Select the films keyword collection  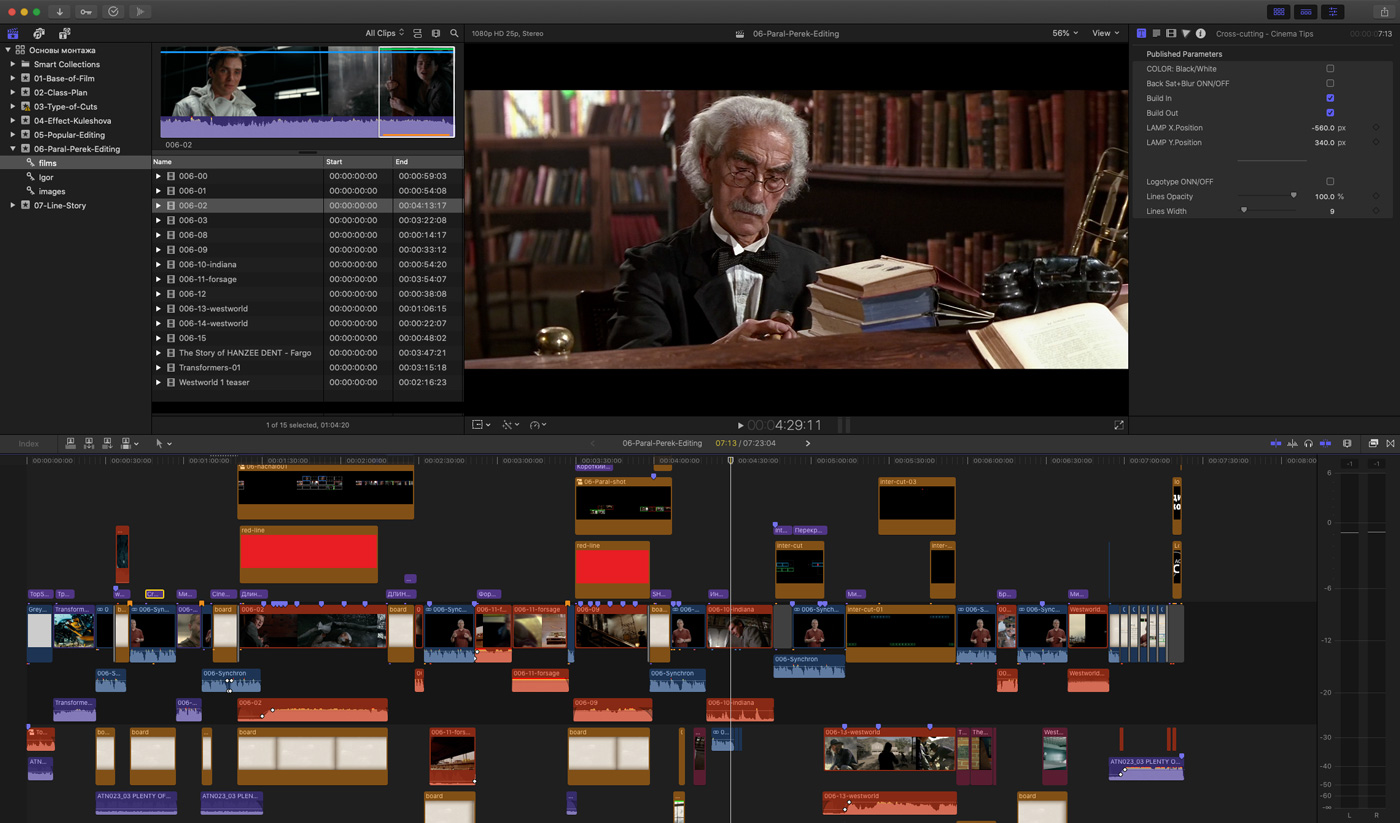(x=75, y=163)
